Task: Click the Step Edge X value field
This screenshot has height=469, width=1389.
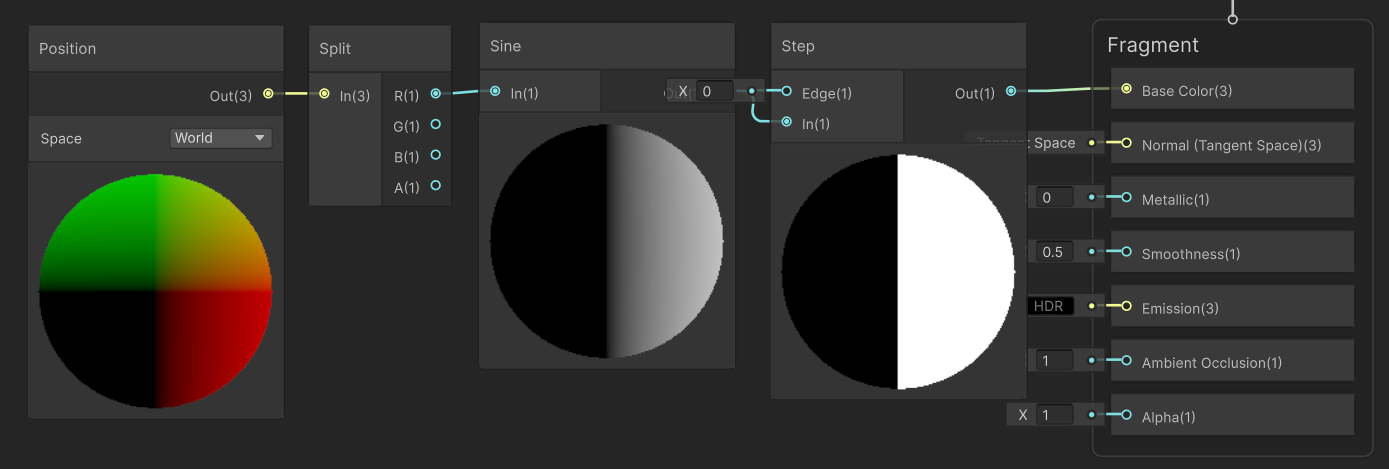Action: pyautogui.click(x=714, y=91)
